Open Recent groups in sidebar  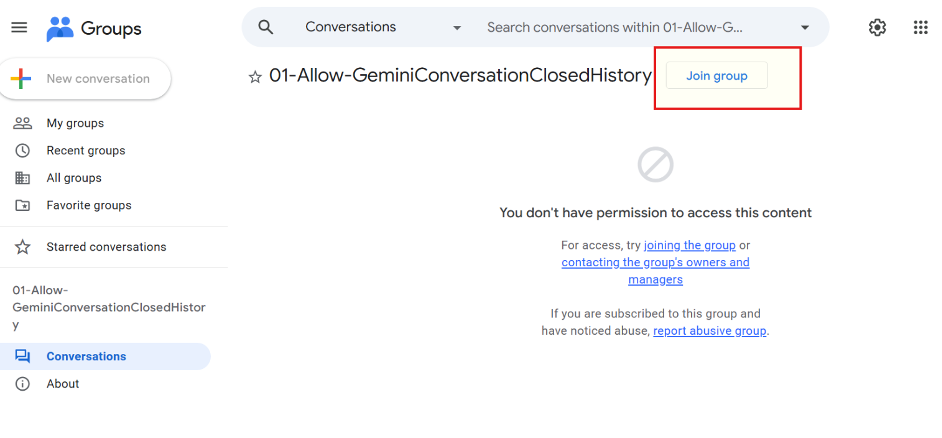86,150
